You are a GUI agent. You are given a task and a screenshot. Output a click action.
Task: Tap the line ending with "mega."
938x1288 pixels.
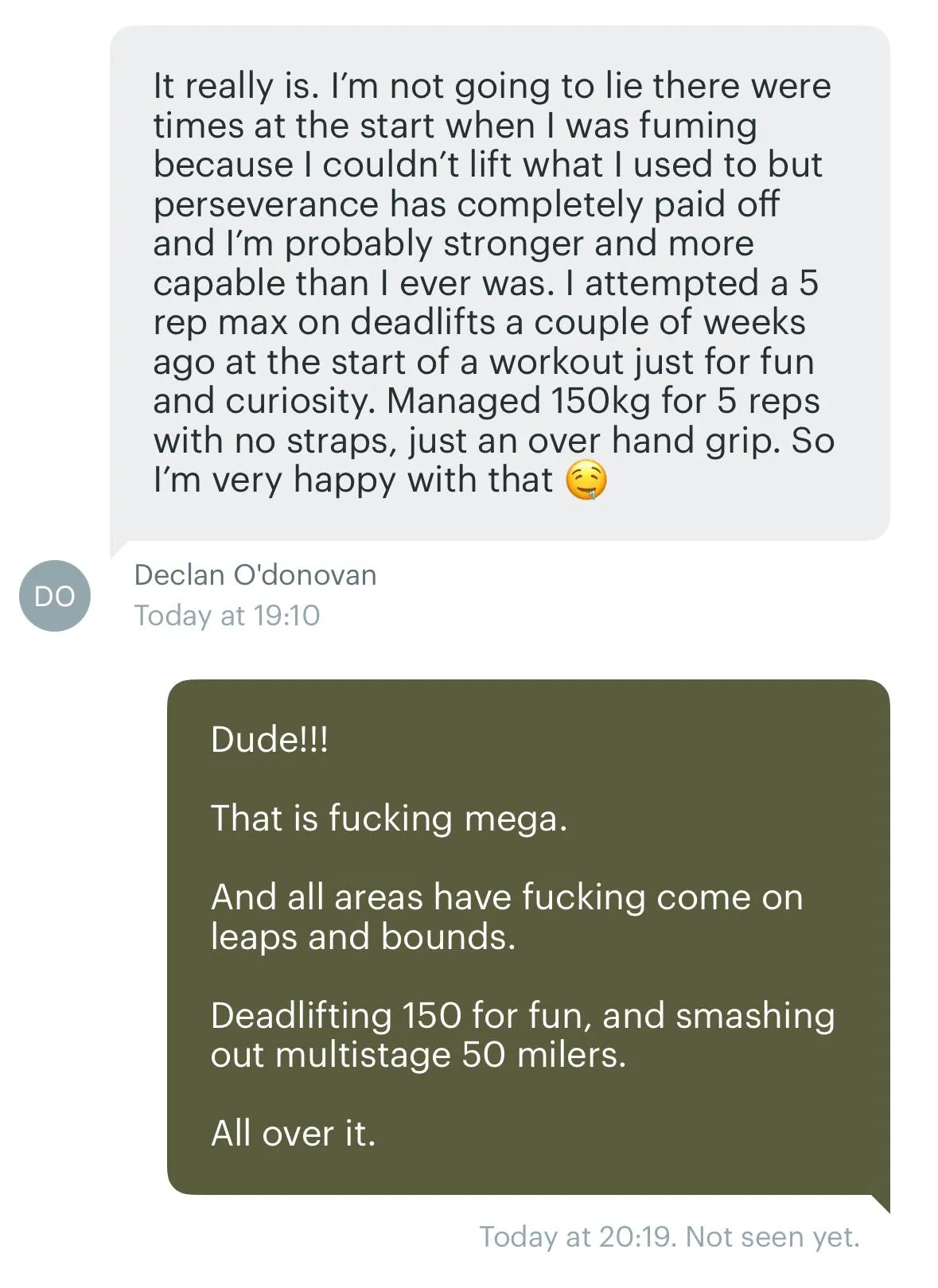[389, 819]
